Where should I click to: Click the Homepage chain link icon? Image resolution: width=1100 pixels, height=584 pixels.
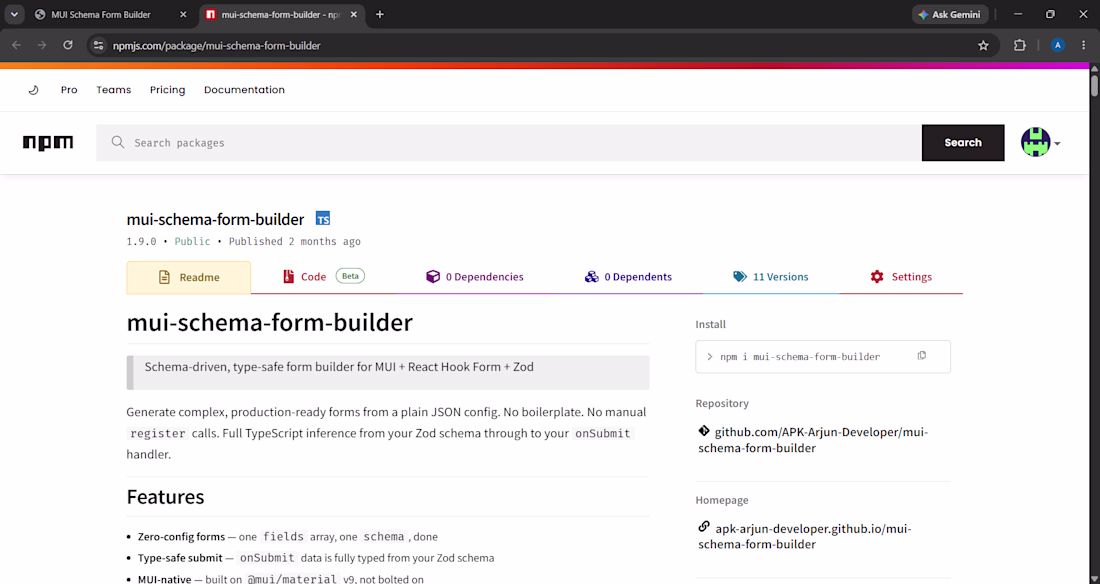pyautogui.click(x=704, y=527)
